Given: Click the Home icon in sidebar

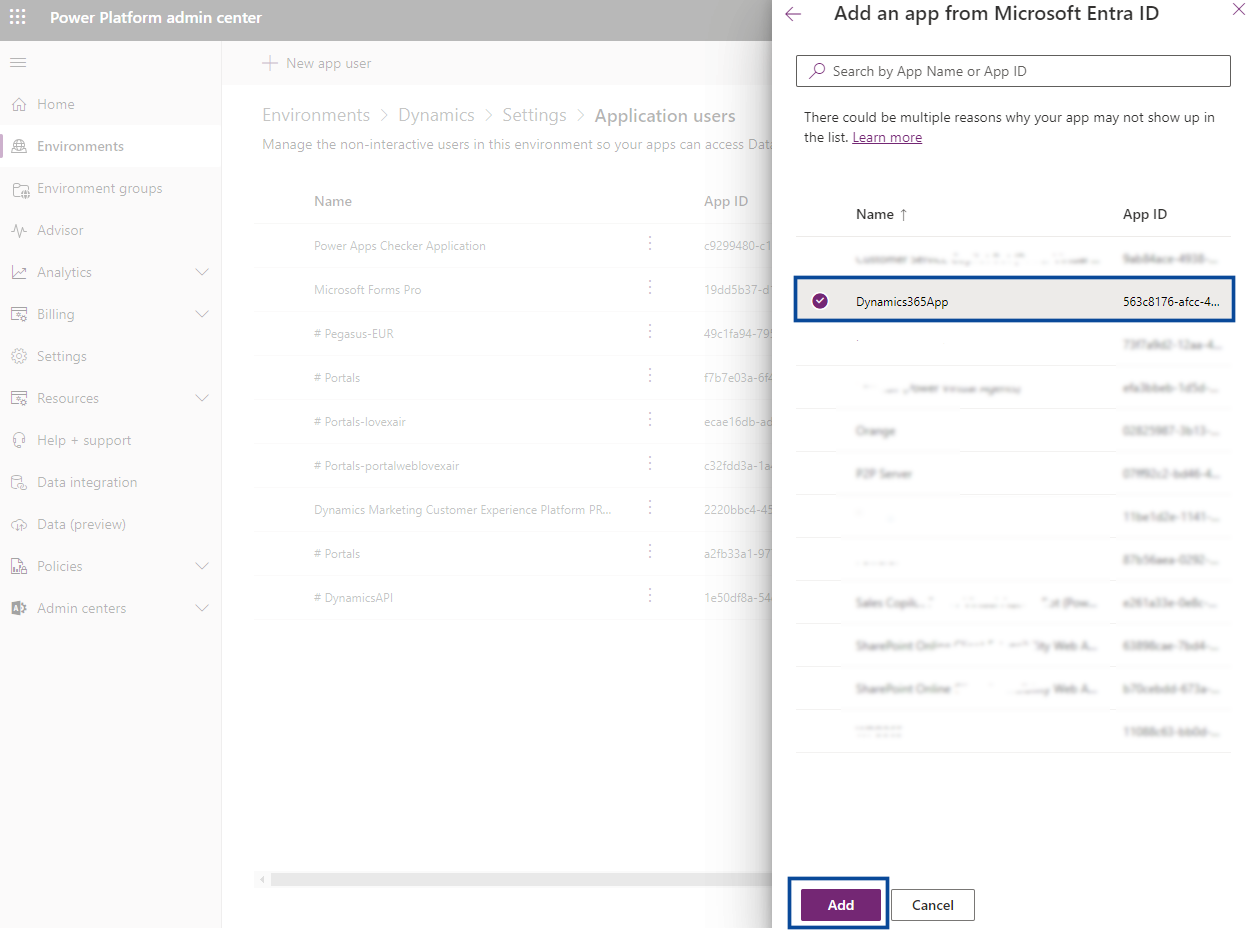Looking at the screenshot, I should (x=18, y=104).
